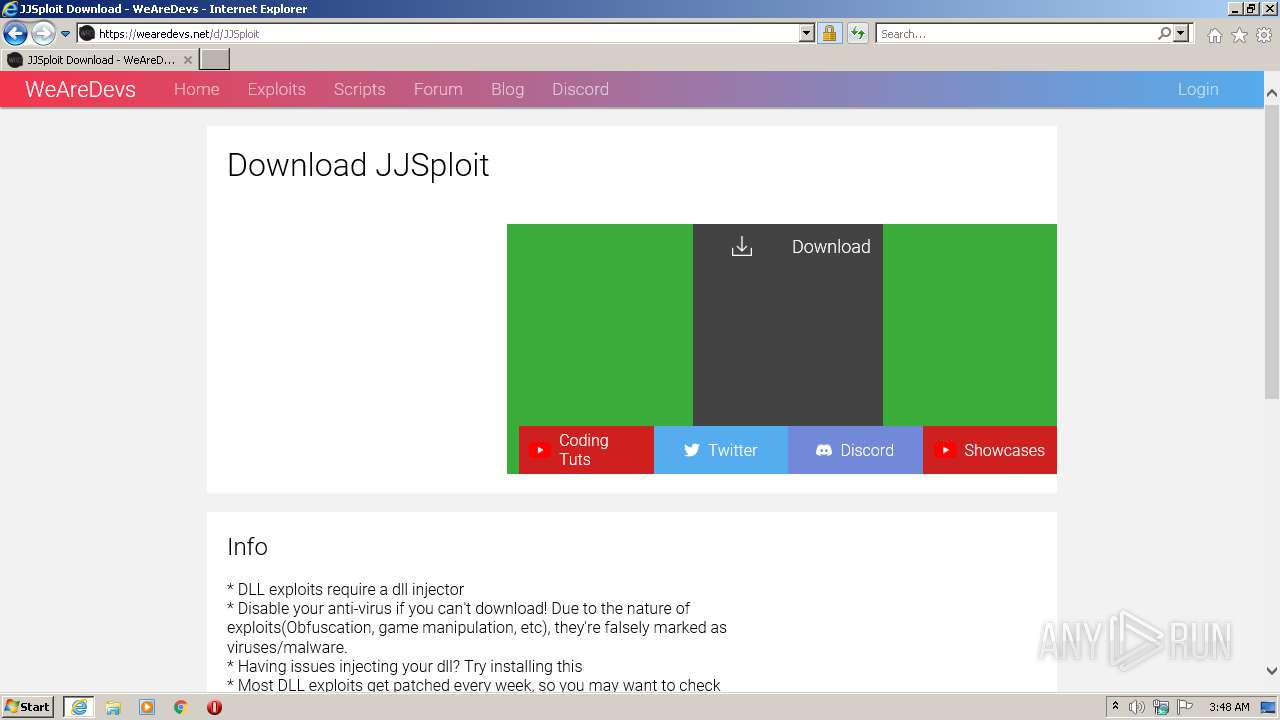Click the Login link
Screen dimensions: 1280x720
click(x=1198, y=89)
